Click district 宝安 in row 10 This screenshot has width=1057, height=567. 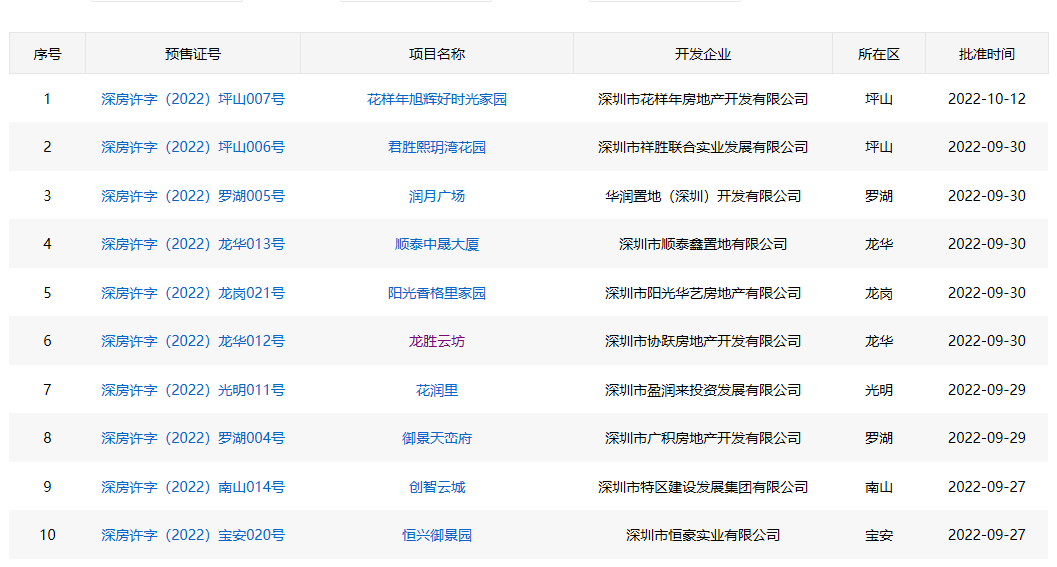pos(879,535)
